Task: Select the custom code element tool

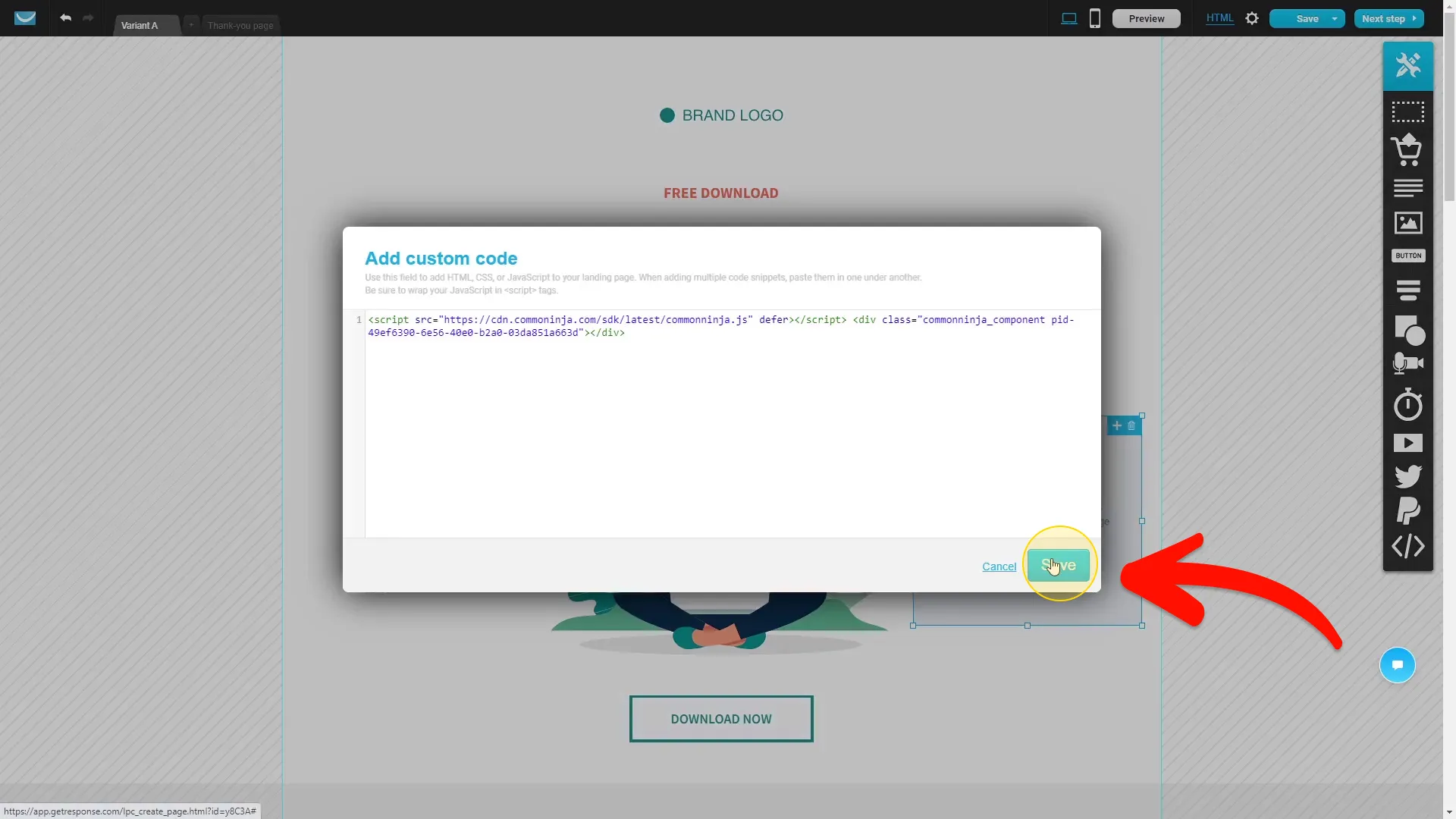Action: (1407, 546)
